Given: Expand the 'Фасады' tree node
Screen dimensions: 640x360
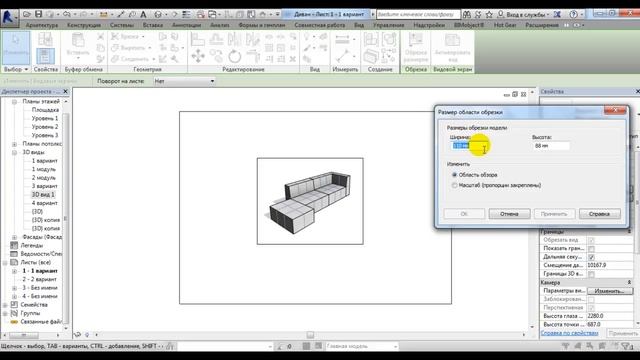Looking at the screenshot, I should point(14,237).
